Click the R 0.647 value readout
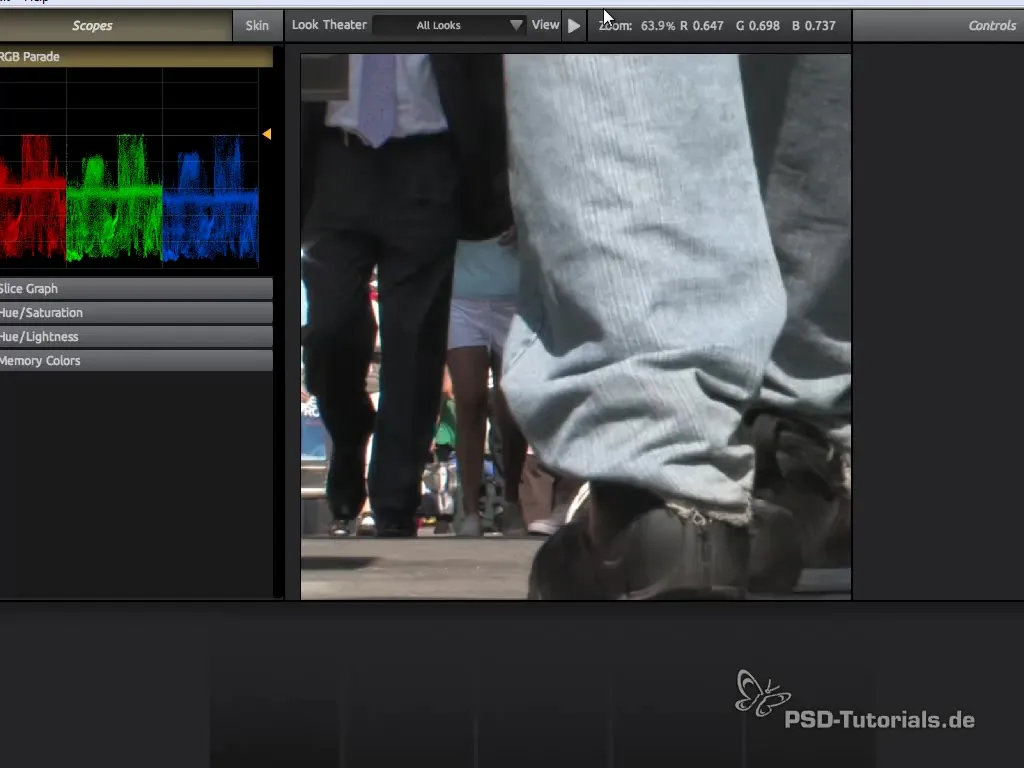This screenshot has width=1024, height=768. (x=702, y=25)
